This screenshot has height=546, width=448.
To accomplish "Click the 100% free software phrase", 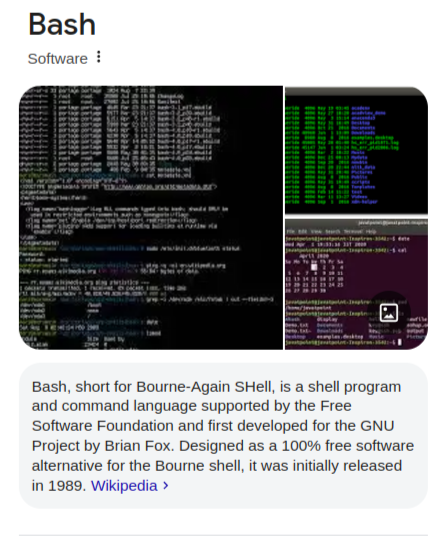I will [348, 446].
